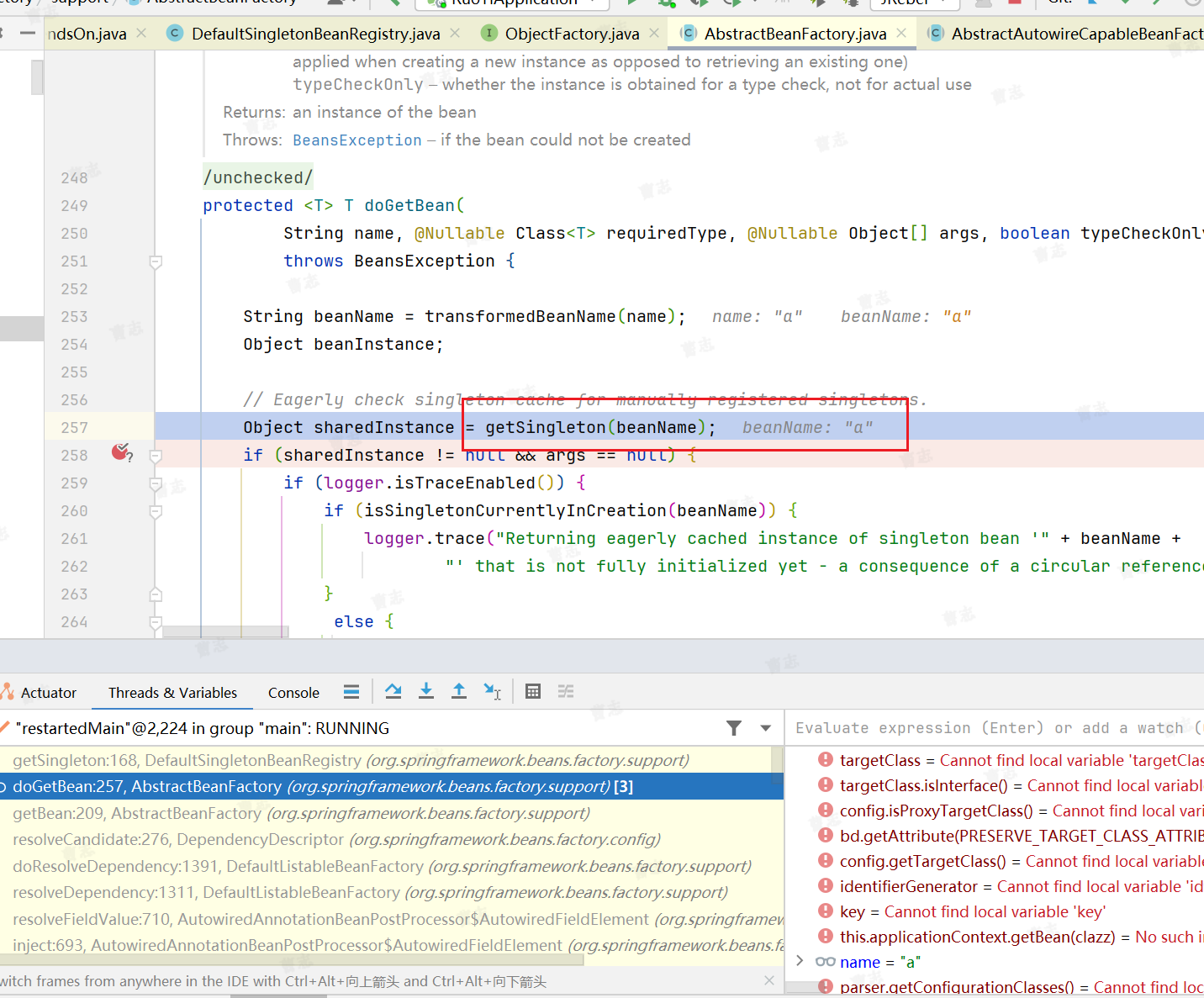Click the BeansException link in Javadoc

tap(357, 140)
